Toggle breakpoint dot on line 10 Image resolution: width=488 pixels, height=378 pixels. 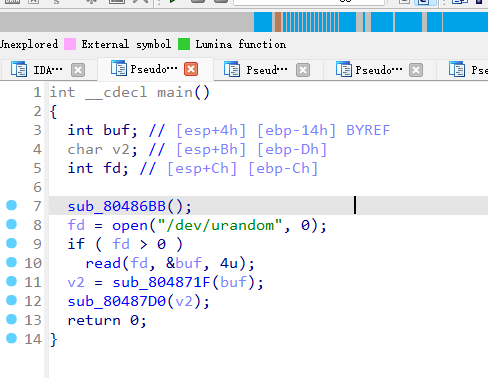point(12,262)
